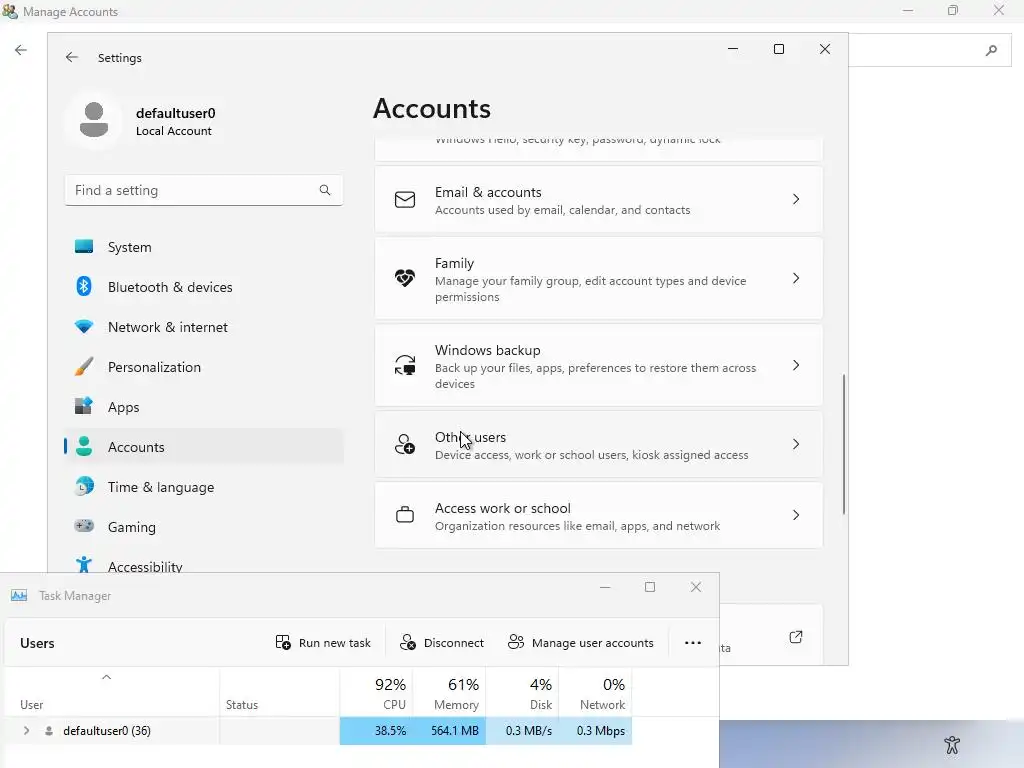
Task: Click the Manage Accounts search box
Action: 930,50
